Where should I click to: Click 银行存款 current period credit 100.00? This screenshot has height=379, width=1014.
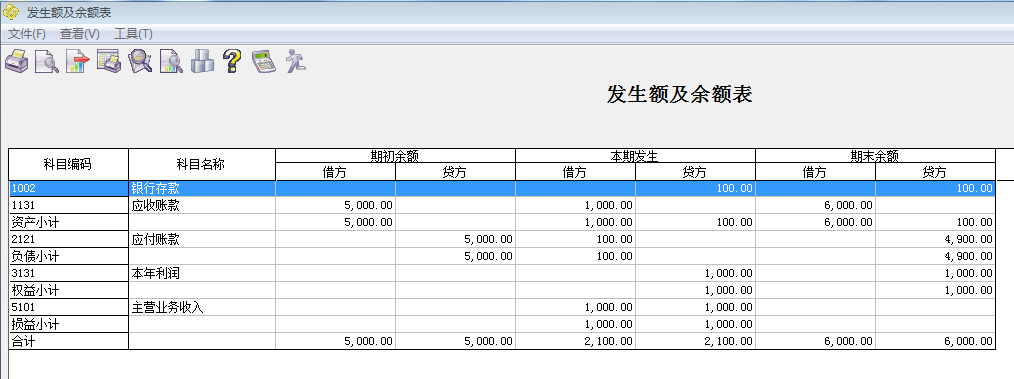coord(735,189)
